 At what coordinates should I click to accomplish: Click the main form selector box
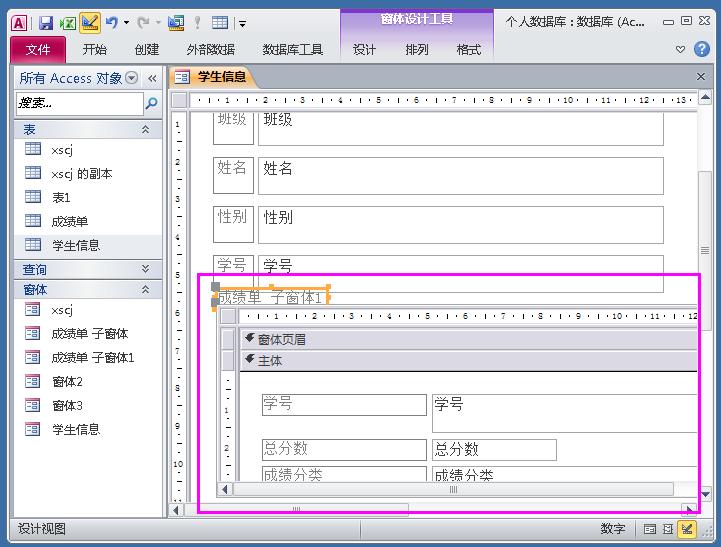(x=179, y=100)
